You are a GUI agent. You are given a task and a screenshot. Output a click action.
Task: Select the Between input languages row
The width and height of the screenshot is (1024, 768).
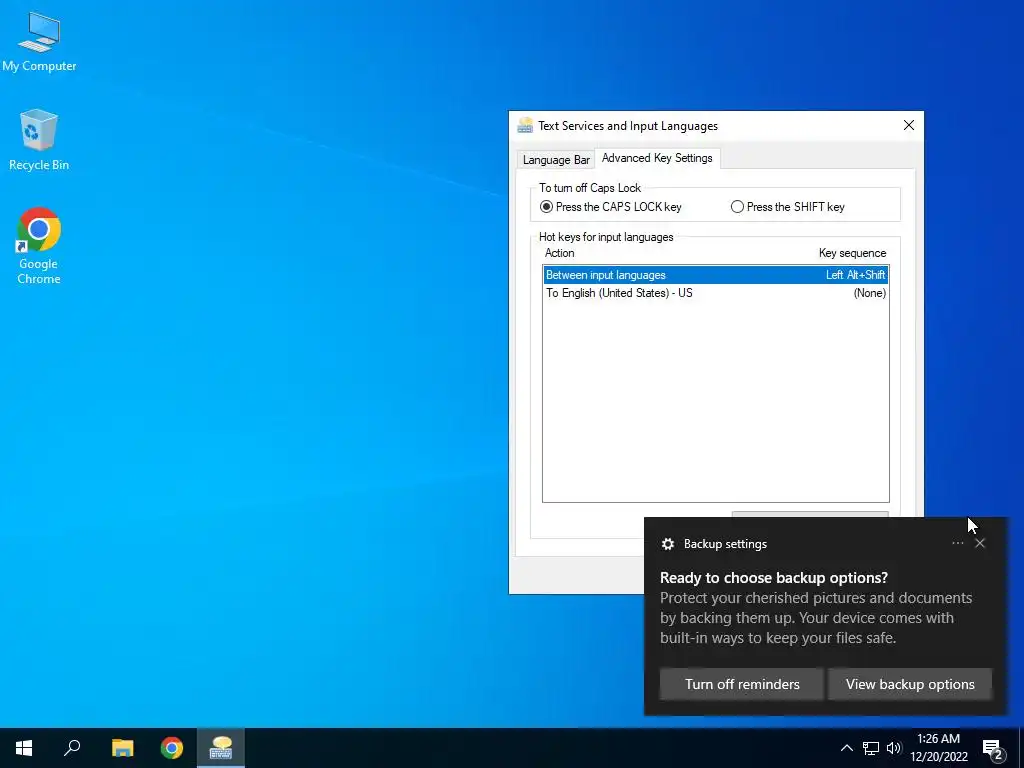(x=715, y=275)
